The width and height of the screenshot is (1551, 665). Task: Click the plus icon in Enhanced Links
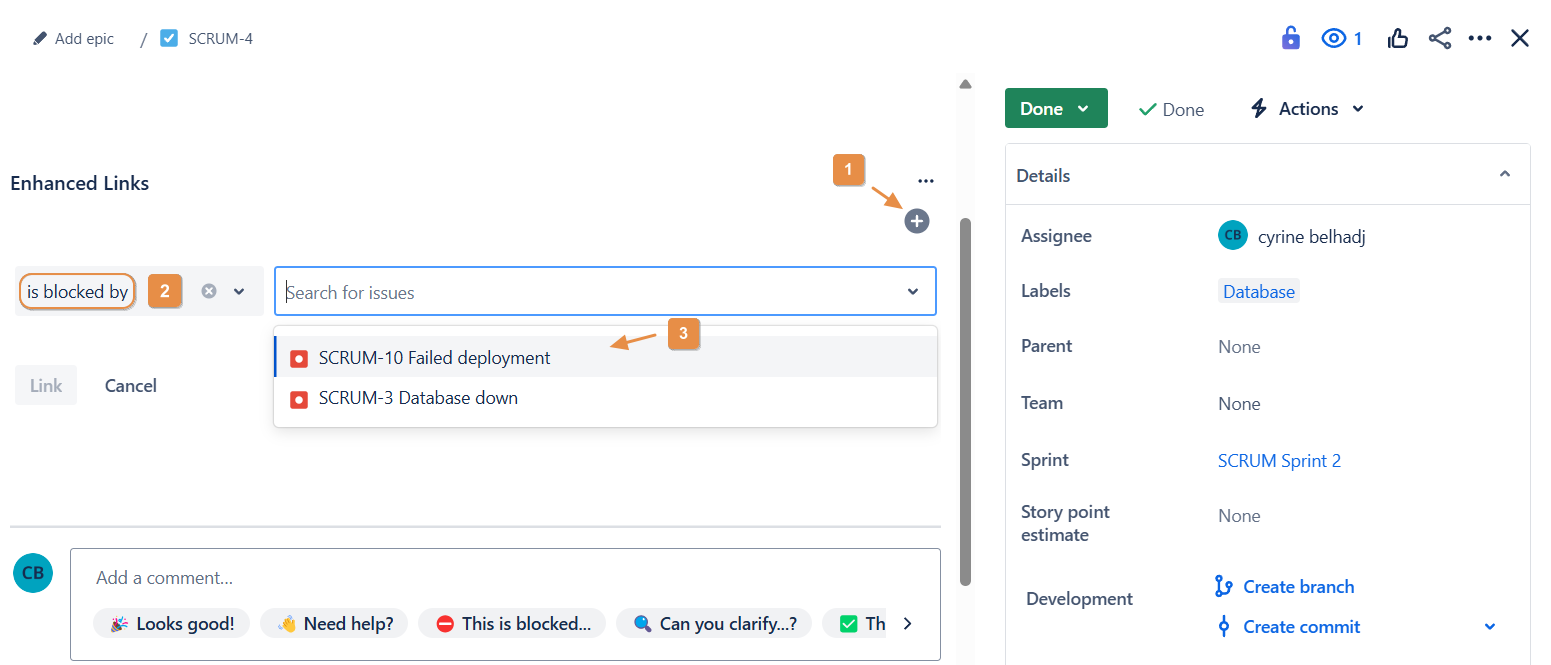pos(916,221)
